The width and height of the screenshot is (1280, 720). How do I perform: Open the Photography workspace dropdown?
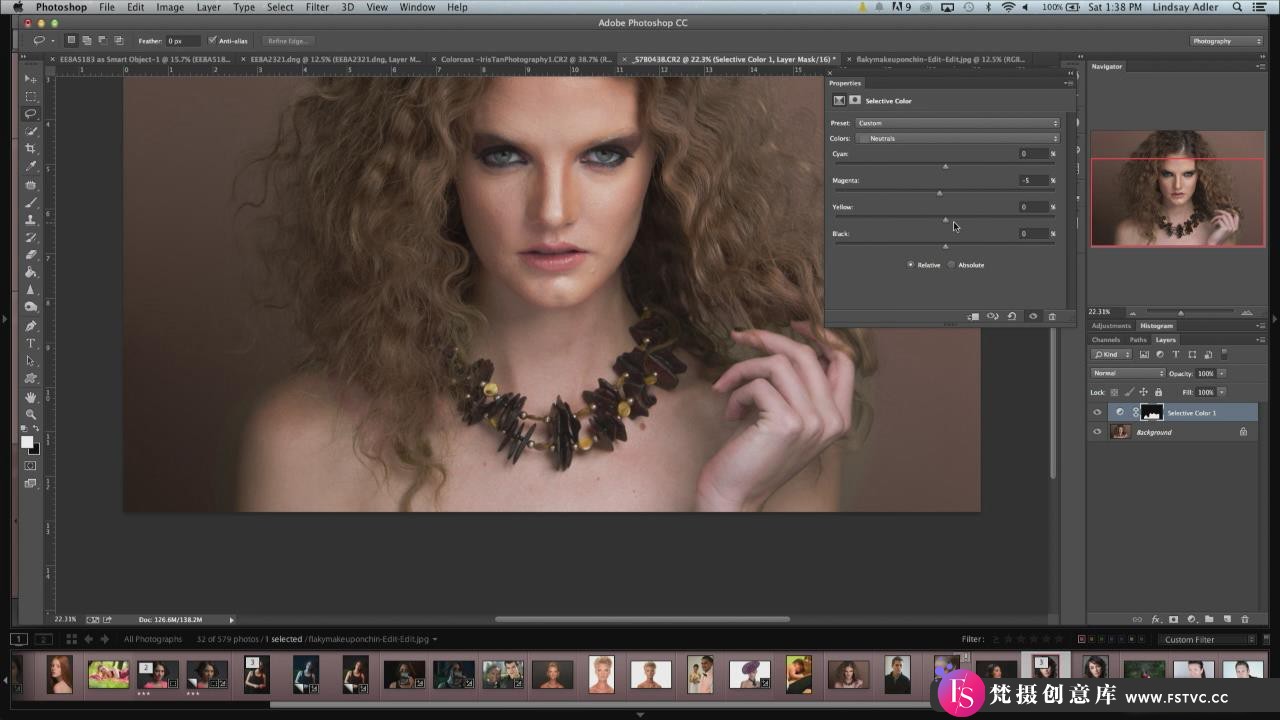(1226, 41)
